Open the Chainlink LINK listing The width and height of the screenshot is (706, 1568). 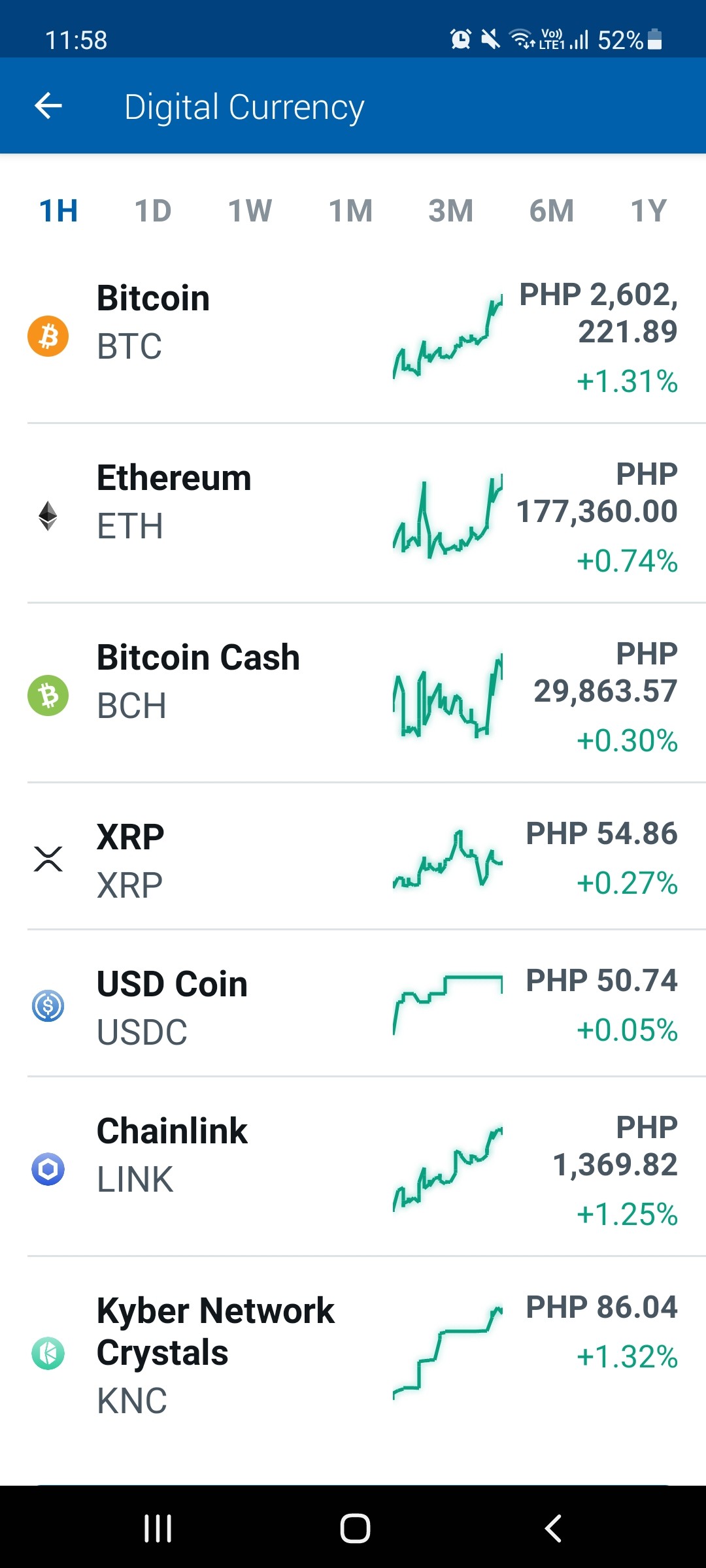click(x=353, y=1166)
